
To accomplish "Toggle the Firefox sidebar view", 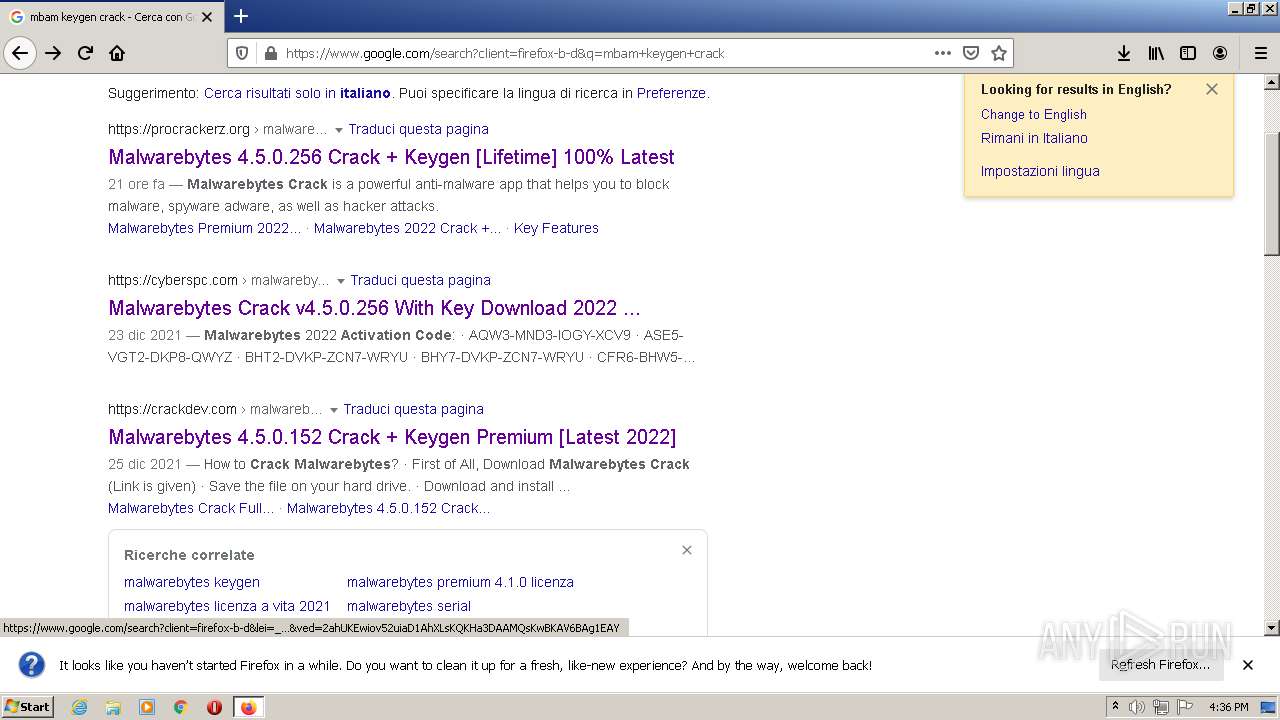I will 1188,53.
